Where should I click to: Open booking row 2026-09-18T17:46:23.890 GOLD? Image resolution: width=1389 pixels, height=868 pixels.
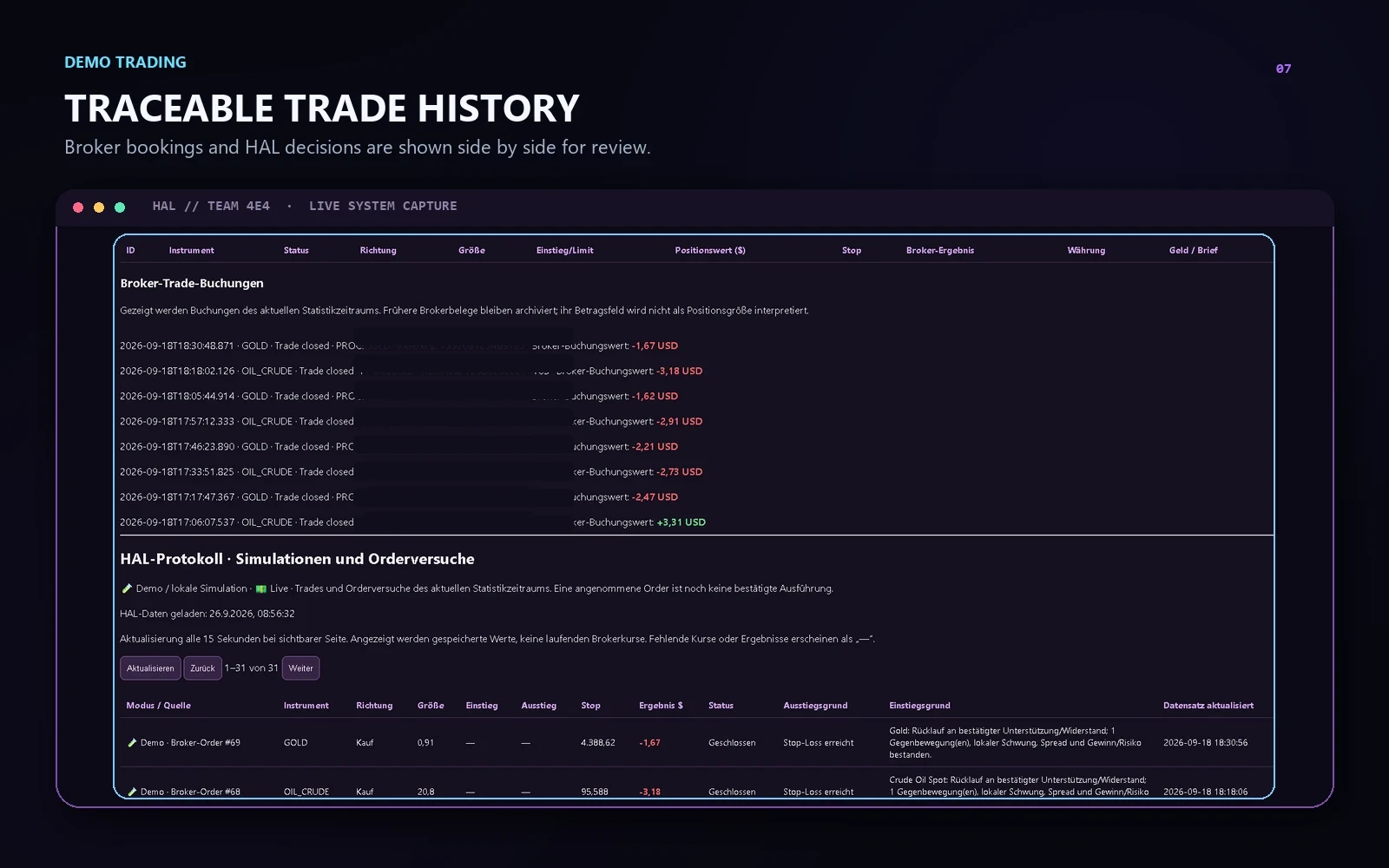click(399, 446)
